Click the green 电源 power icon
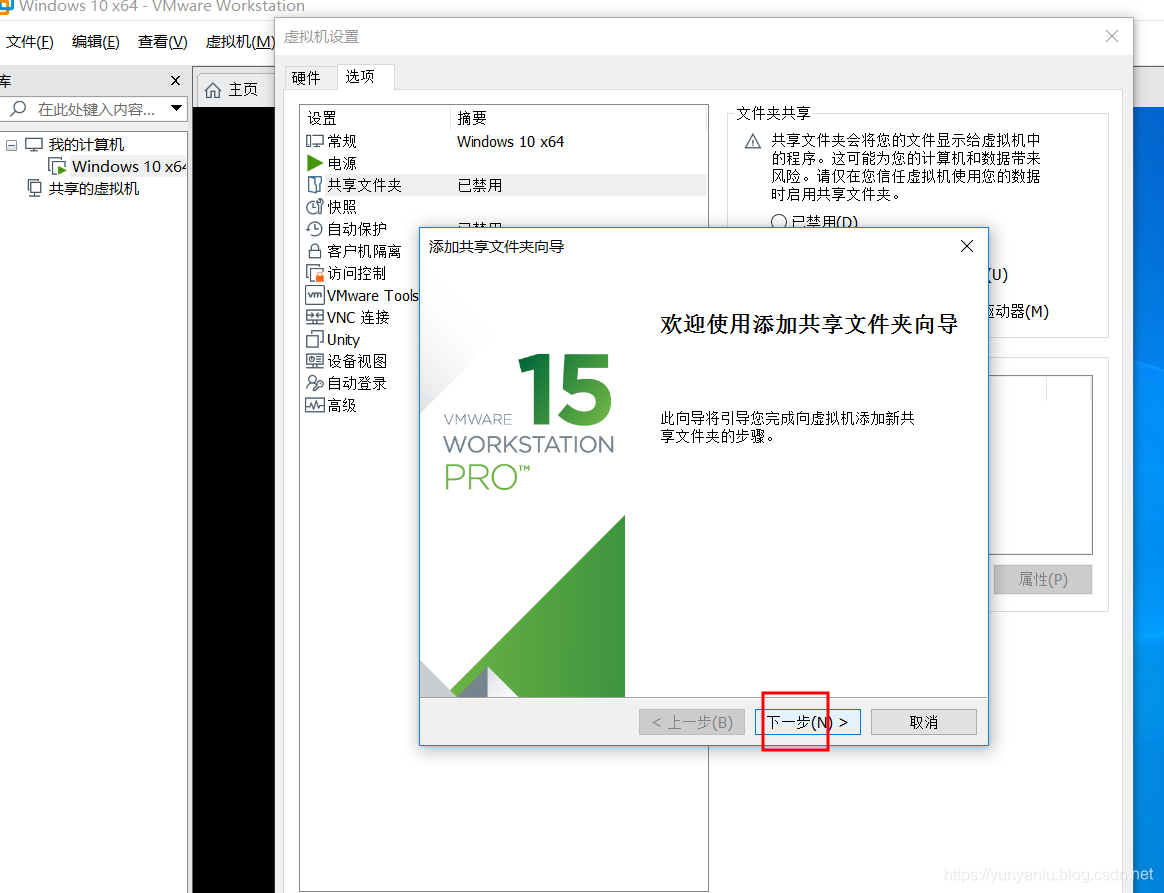1164x893 pixels. pos(314,163)
